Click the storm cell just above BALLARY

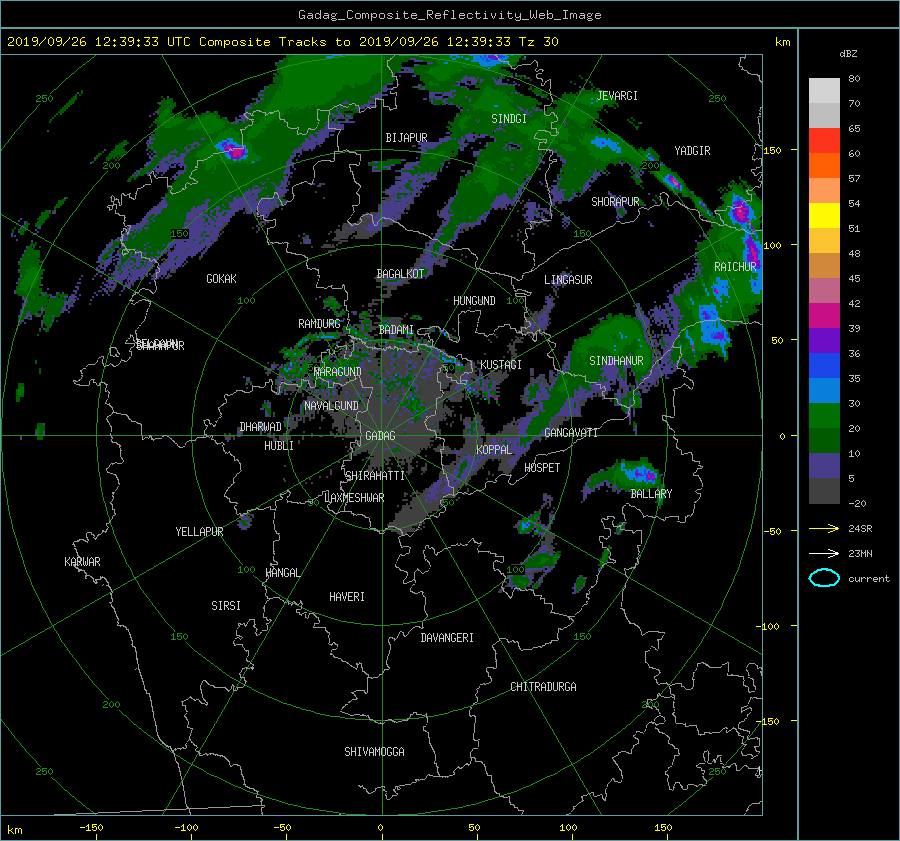coord(638,474)
